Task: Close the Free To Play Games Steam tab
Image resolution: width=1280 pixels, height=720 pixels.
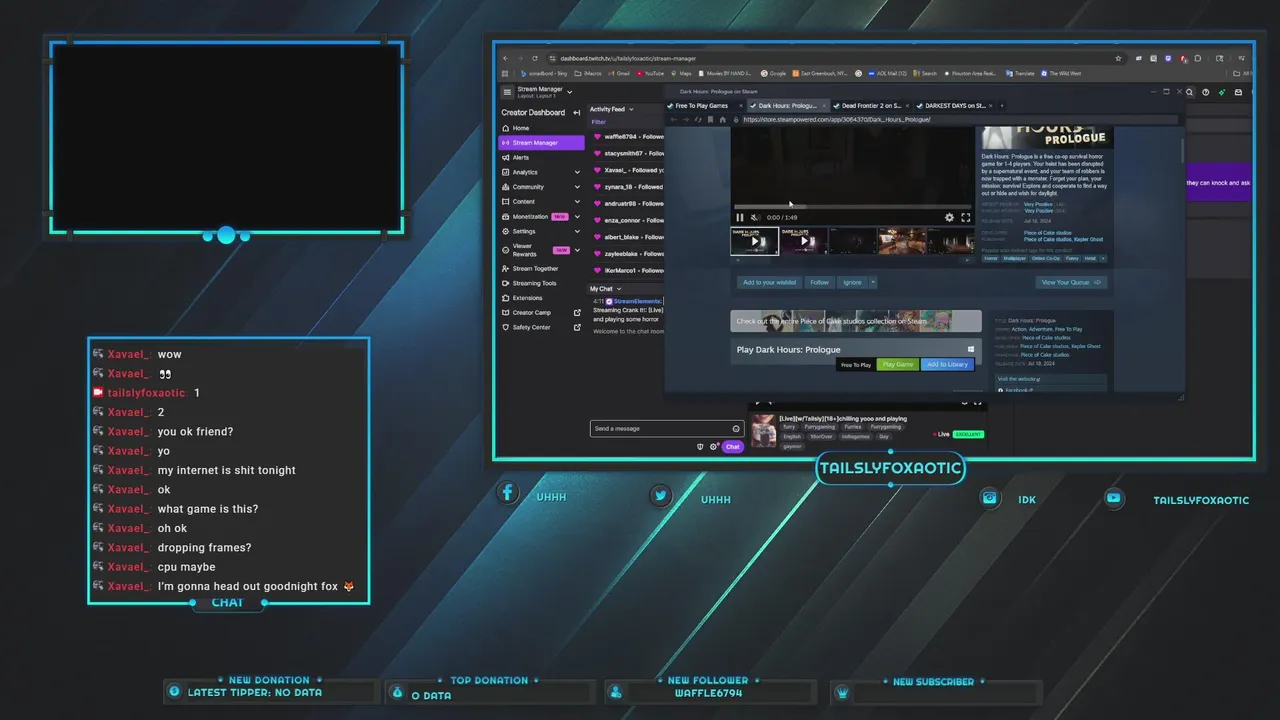Action: [x=741, y=105]
